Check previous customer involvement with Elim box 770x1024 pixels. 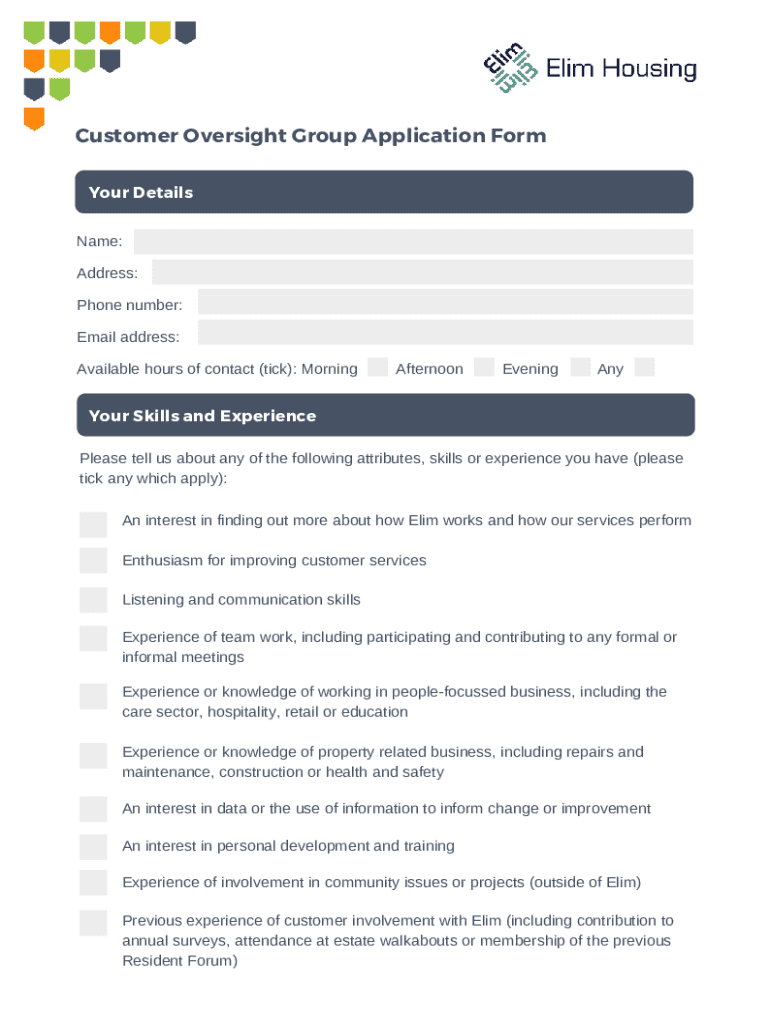click(93, 923)
